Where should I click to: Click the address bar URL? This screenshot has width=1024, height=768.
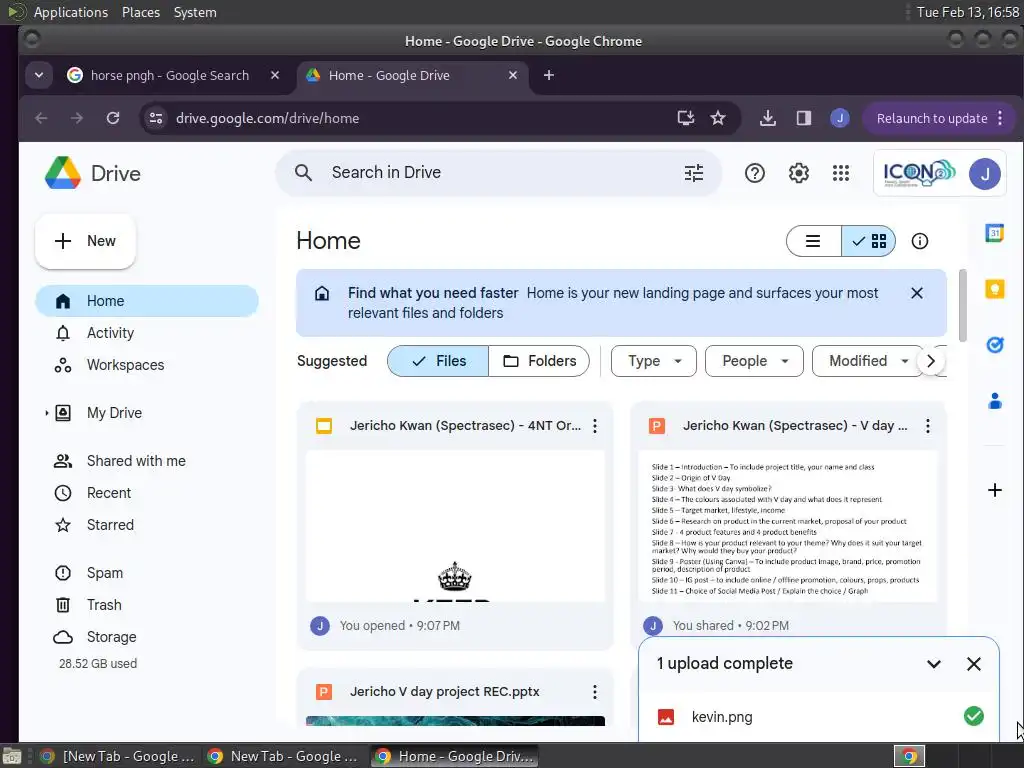coord(267,118)
